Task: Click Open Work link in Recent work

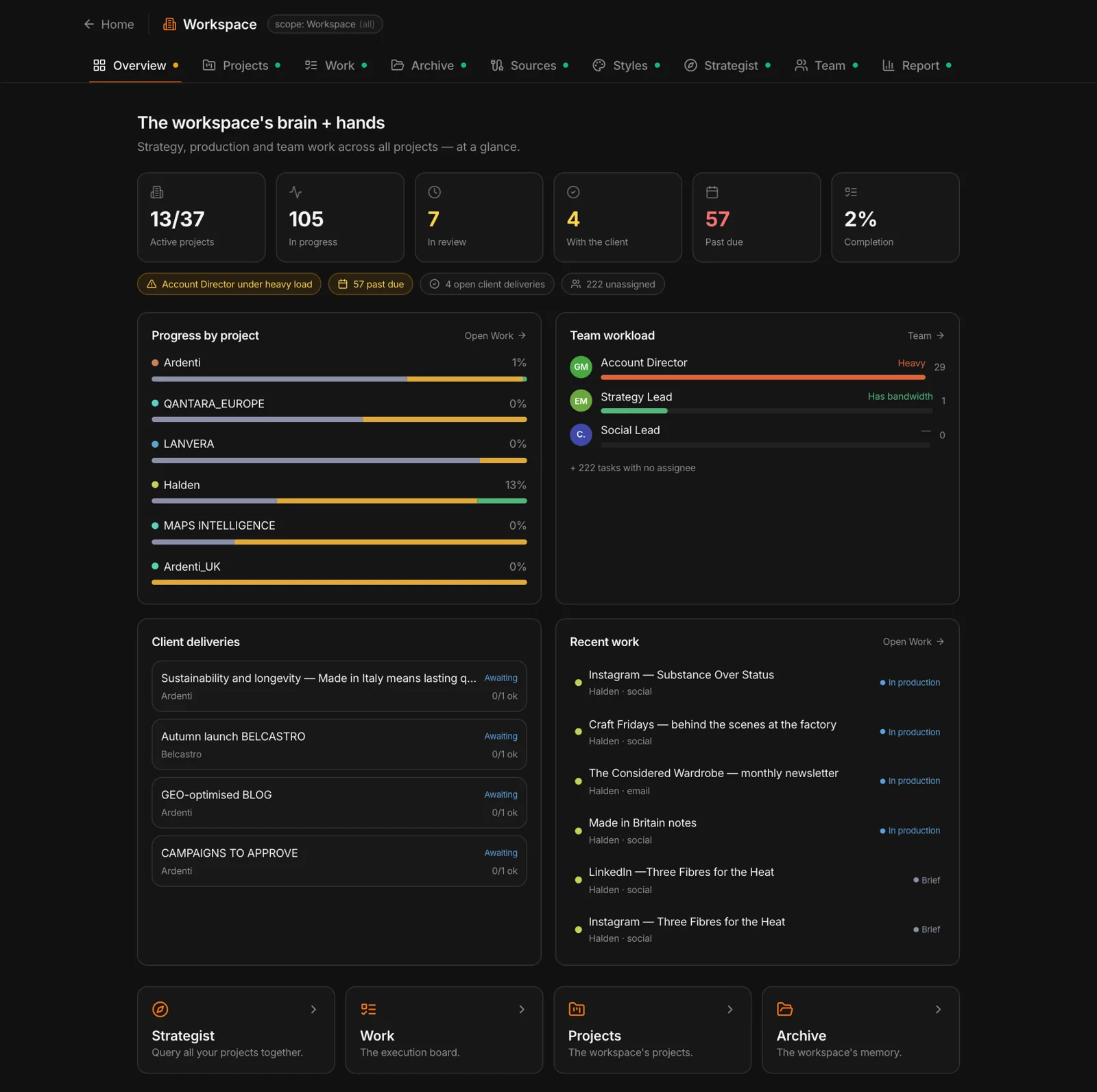Action: (x=913, y=641)
